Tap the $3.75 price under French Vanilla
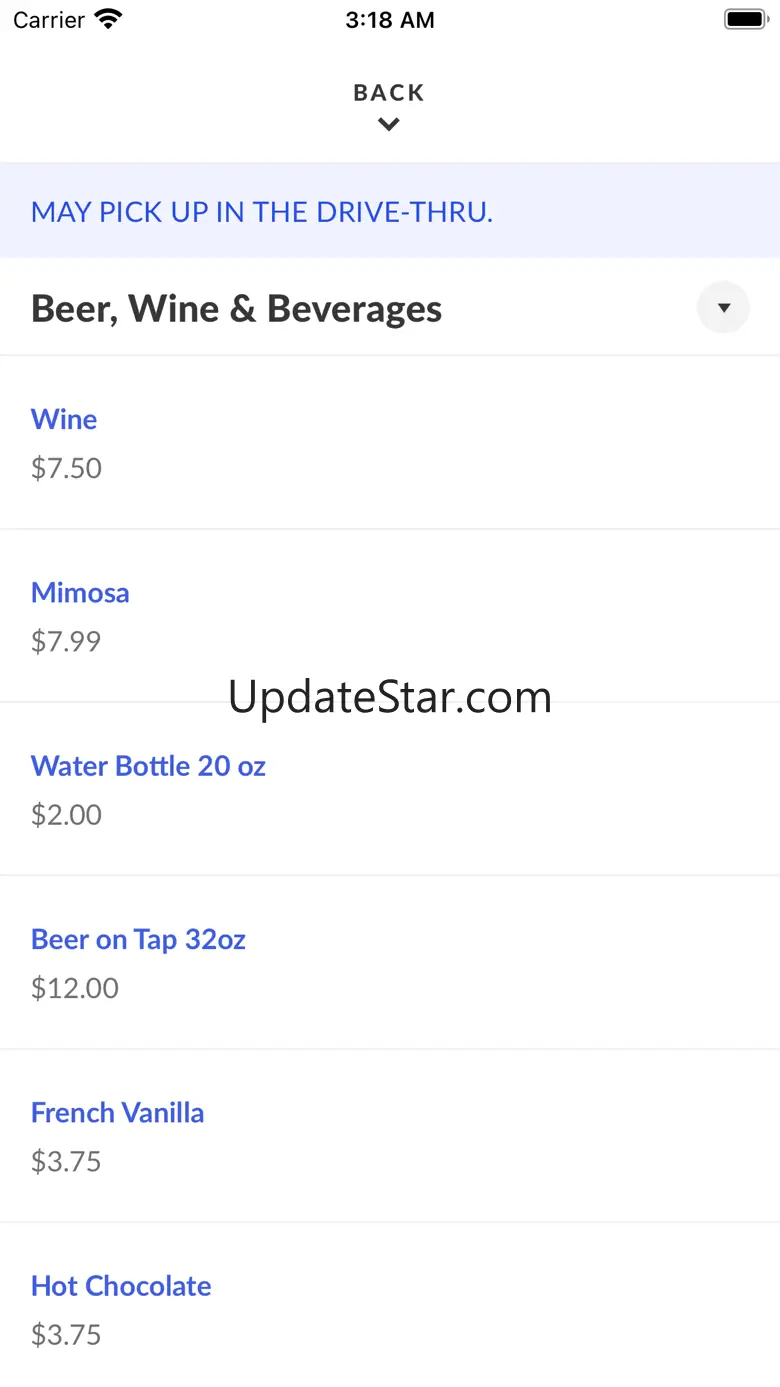The height and width of the screenshot is (1387, 780). [x=66, y=1161]
